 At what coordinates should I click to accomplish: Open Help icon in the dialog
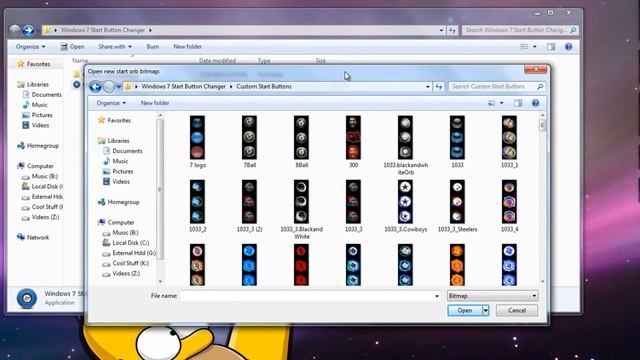pyautogui.click(x=535, y=103)
